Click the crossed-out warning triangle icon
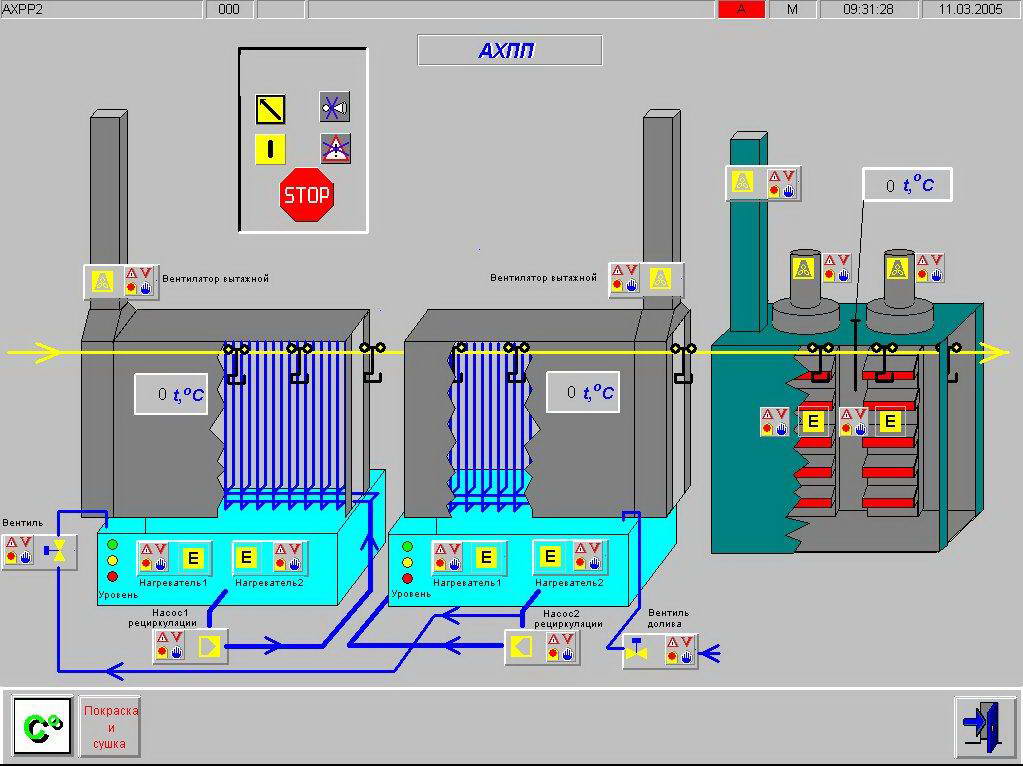This screenshot has width=1023, height=766. (x=335, y=149)
